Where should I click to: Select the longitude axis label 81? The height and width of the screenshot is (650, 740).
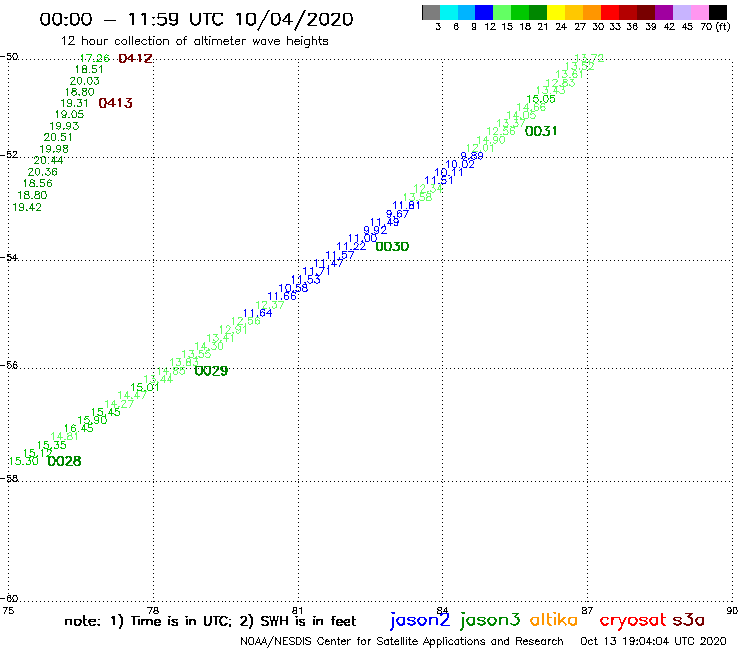(x=297, y=611)
